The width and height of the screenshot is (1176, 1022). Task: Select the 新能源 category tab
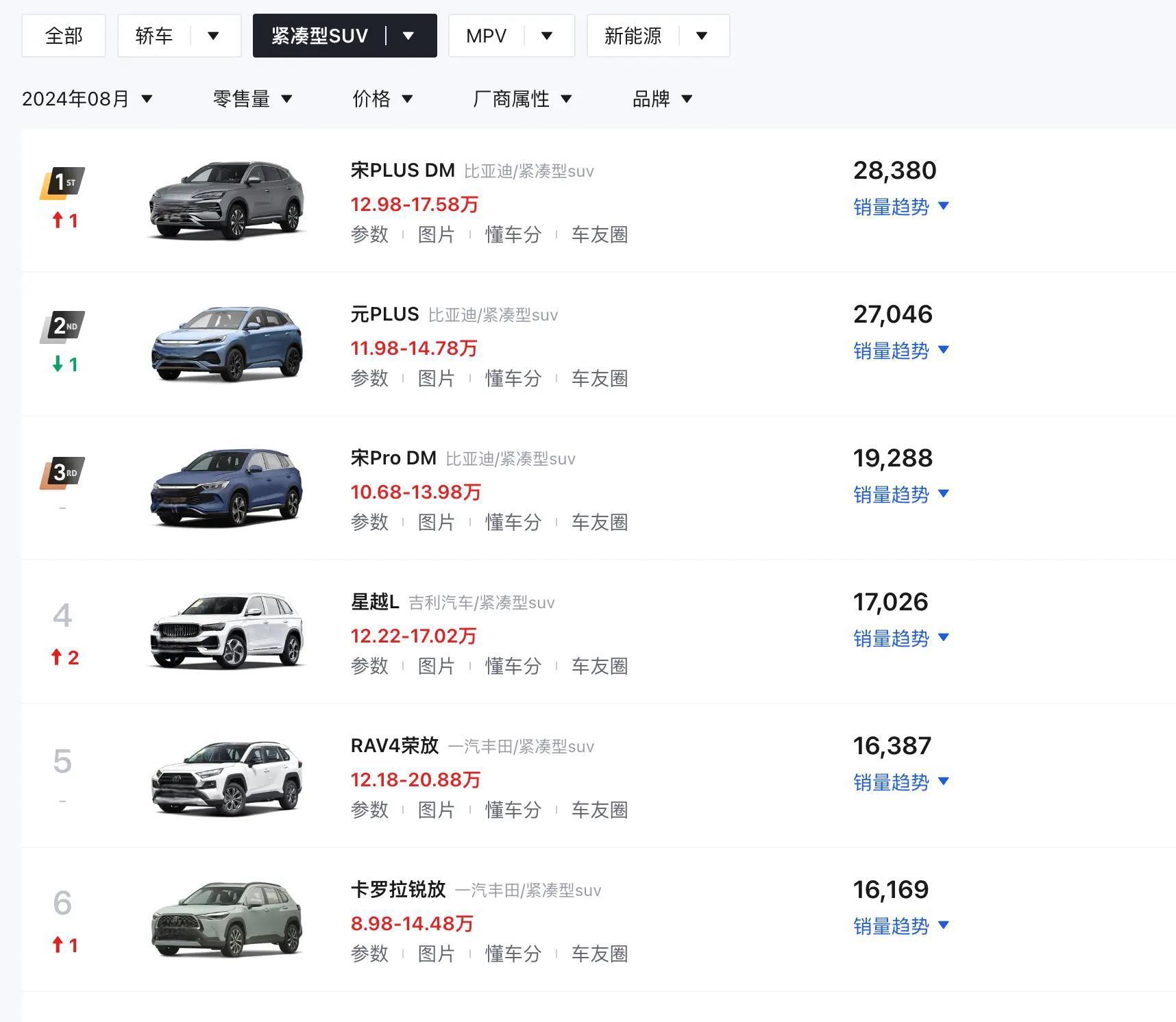point(633,36)
